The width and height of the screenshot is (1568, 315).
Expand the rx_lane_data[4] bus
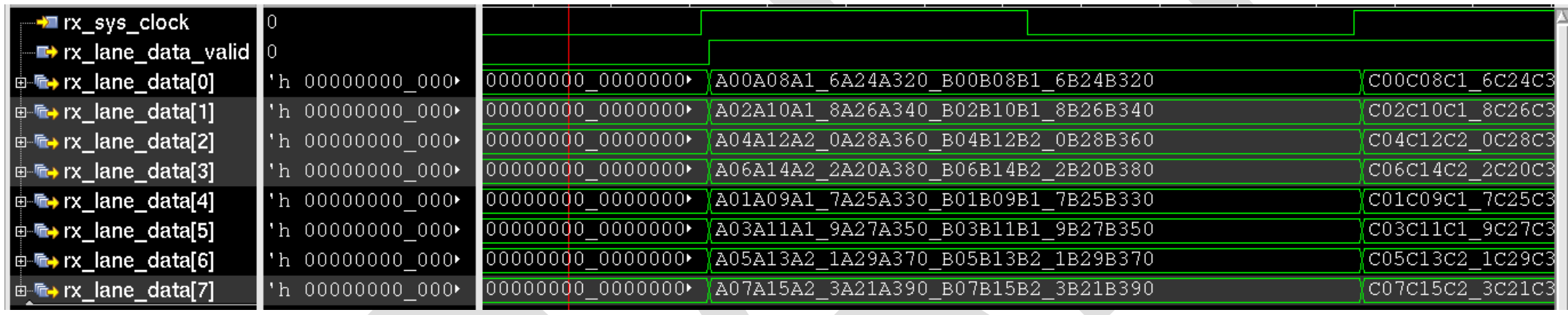pos(21,201)
